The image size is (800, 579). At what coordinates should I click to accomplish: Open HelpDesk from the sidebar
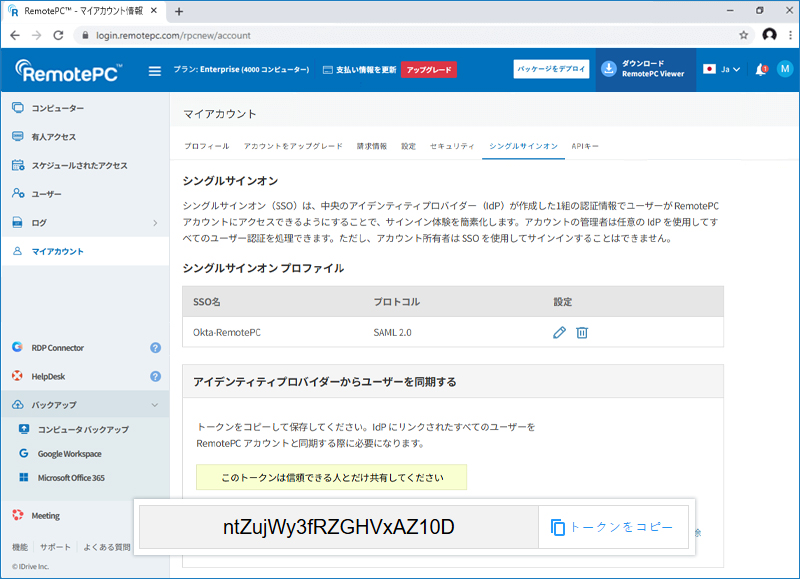coord(47,377)
